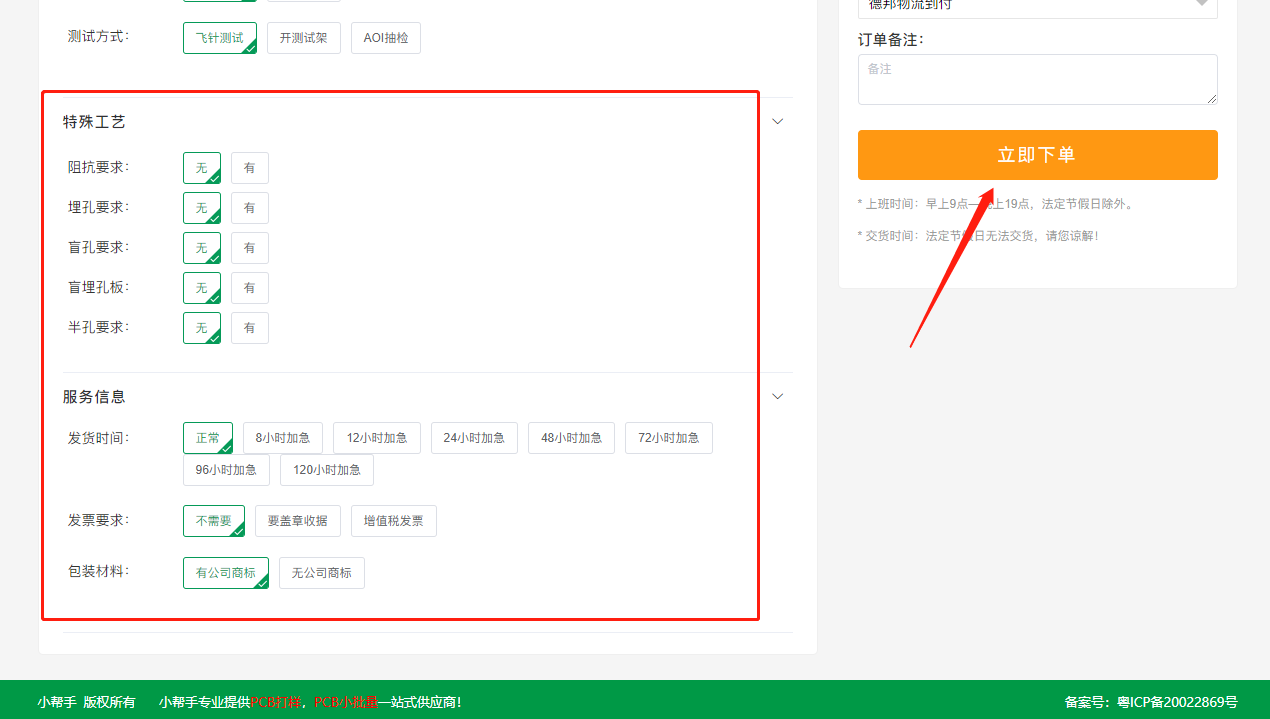Switch 盲埋孔板 to 有
The height and width of the screenshot is (719, 1270).
(x=250, y=287)
